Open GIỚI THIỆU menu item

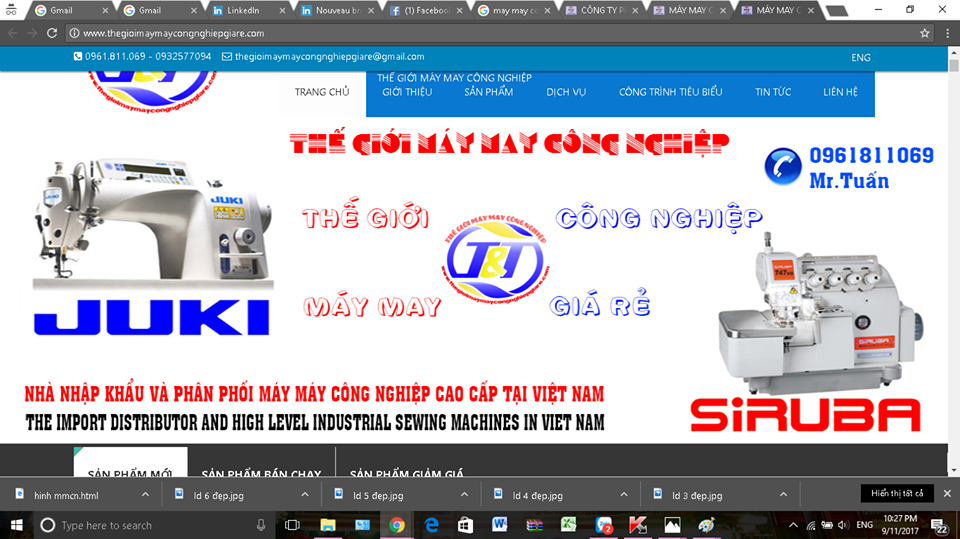(407, 92)
